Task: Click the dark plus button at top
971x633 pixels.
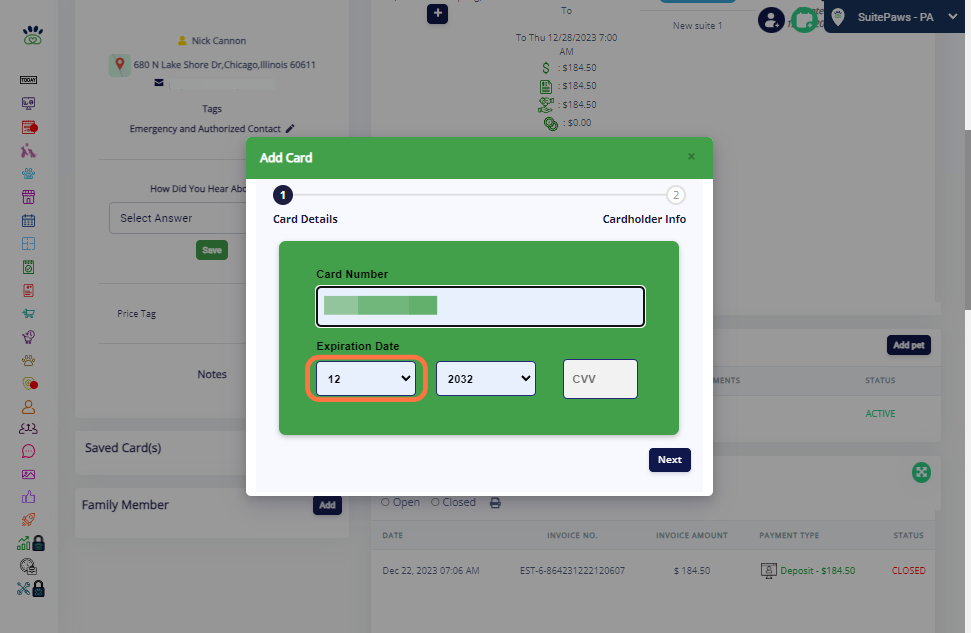Action: 437,13
